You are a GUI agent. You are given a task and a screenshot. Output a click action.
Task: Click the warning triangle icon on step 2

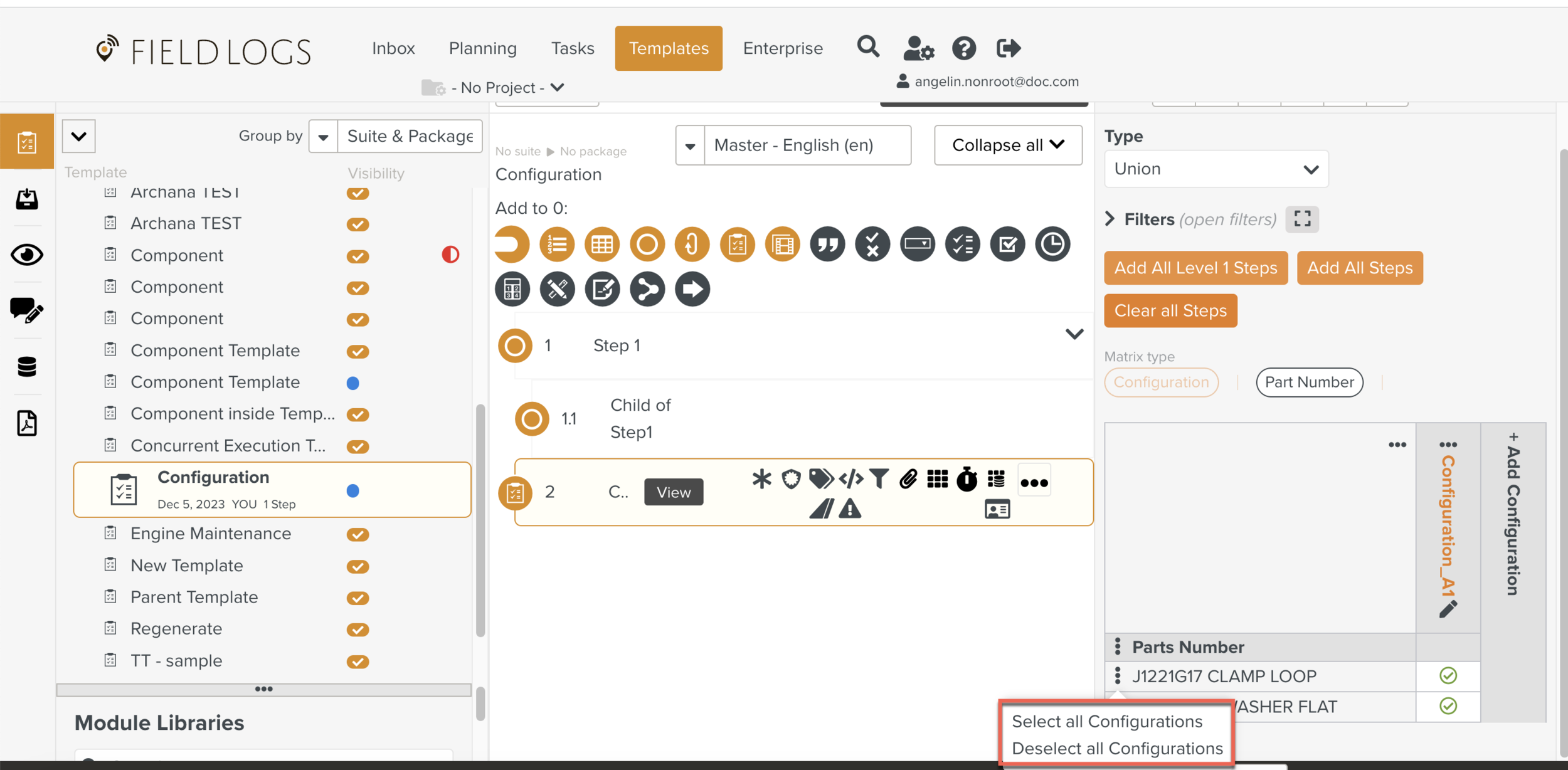tap(850, 509)
